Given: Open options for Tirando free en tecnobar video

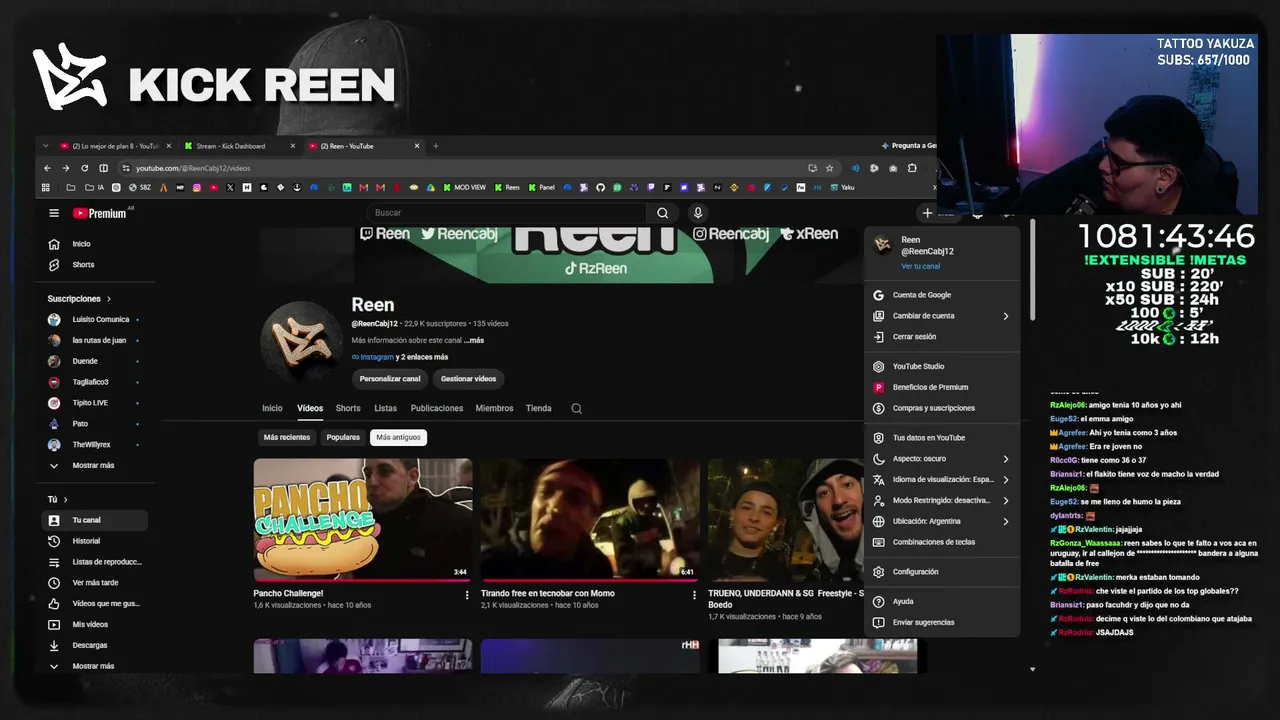Looking at the screenshot, I should [694, 595].
